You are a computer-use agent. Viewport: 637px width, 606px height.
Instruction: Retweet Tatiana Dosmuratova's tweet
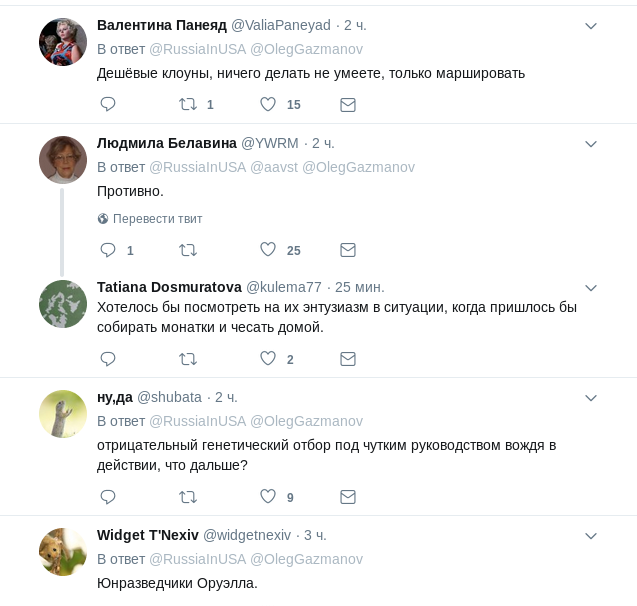[187, 358]
